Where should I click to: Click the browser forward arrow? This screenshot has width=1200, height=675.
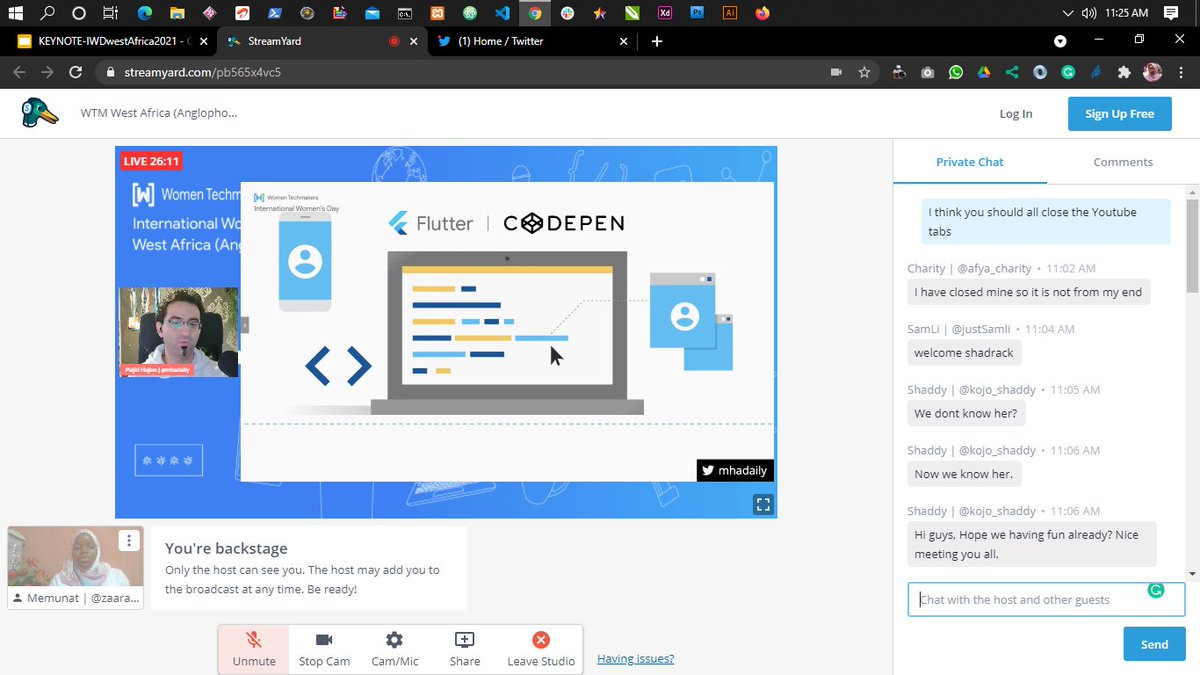pyautogui.click(x=47, y=73)
